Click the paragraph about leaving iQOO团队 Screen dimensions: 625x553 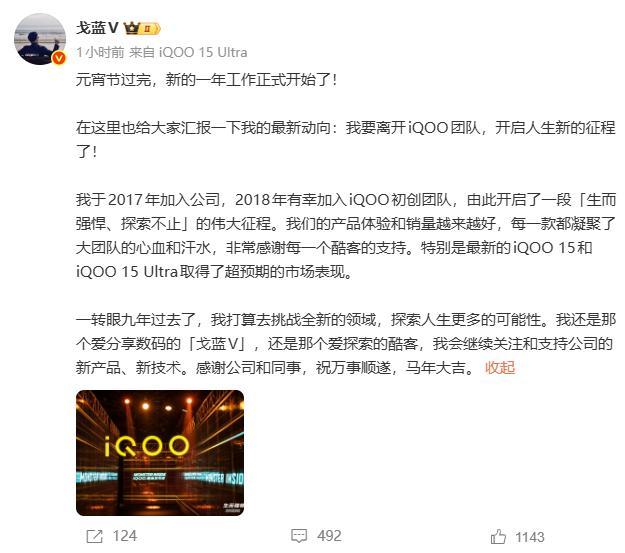pos(346,140)
